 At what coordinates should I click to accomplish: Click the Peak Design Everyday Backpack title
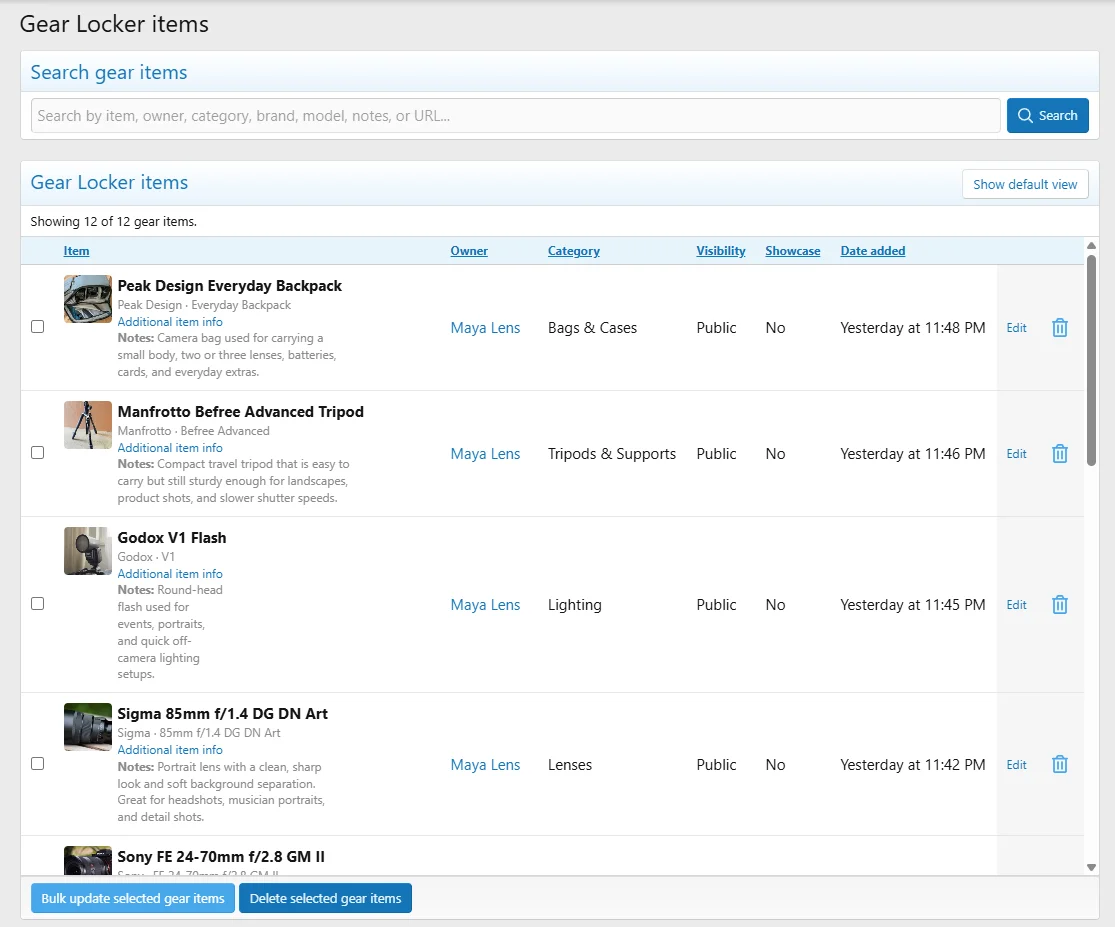point(230,286)
